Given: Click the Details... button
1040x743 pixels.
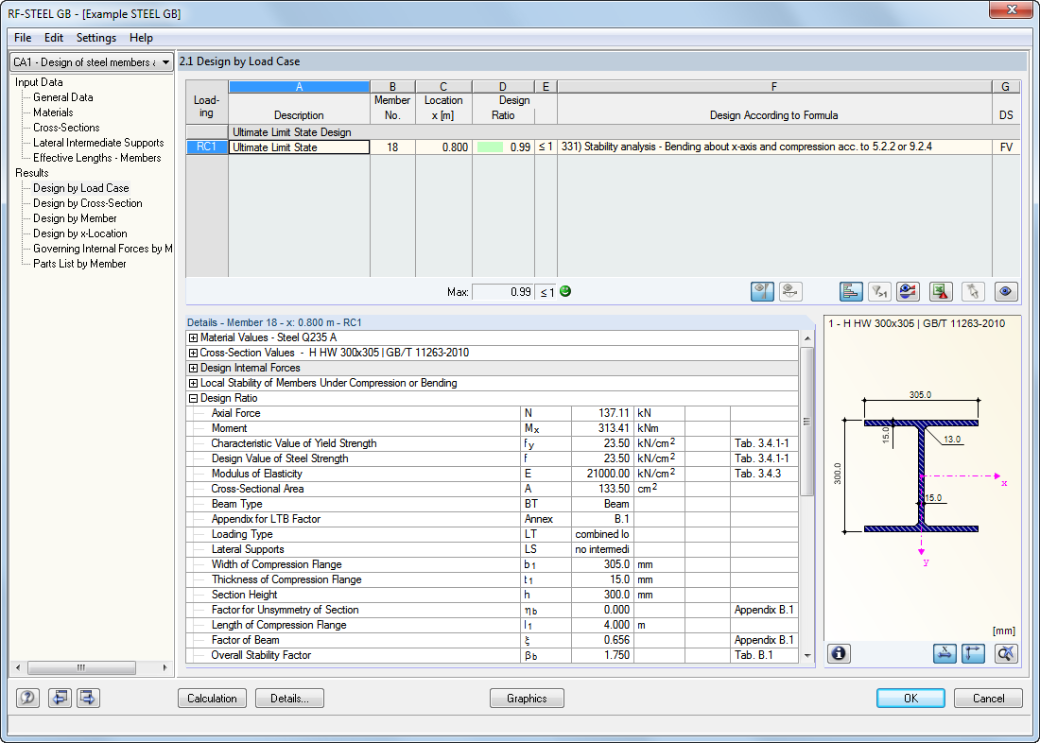Looking at the screenshot, I should (x=289, y=699).
